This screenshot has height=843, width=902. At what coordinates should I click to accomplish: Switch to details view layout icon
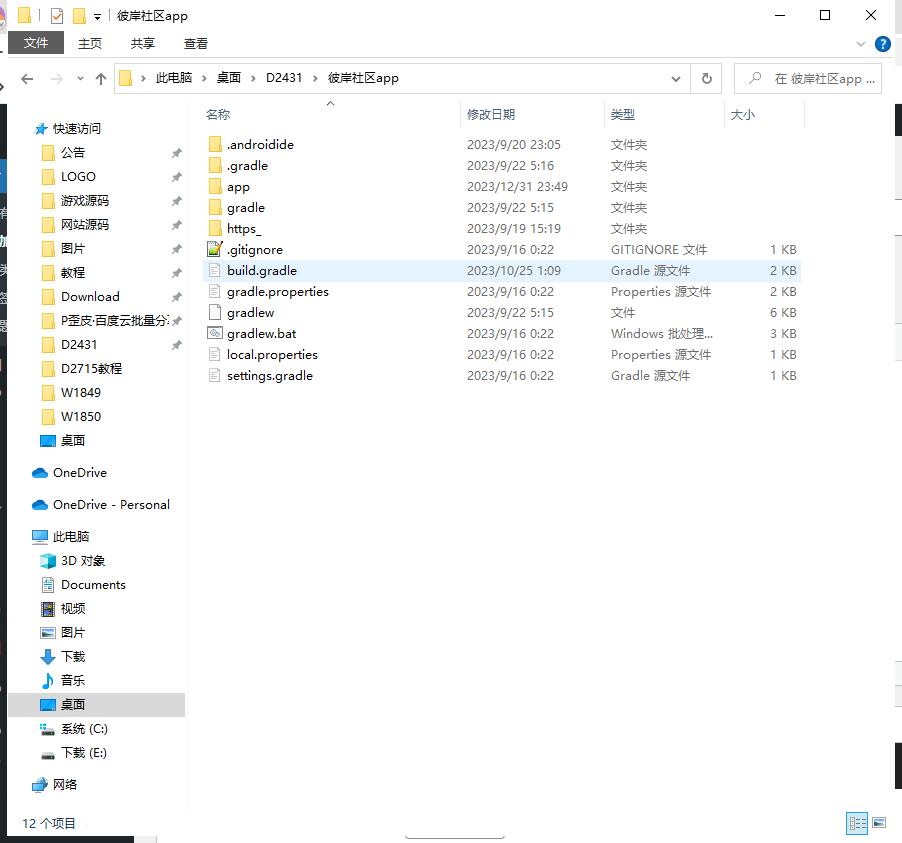point(857,823)
